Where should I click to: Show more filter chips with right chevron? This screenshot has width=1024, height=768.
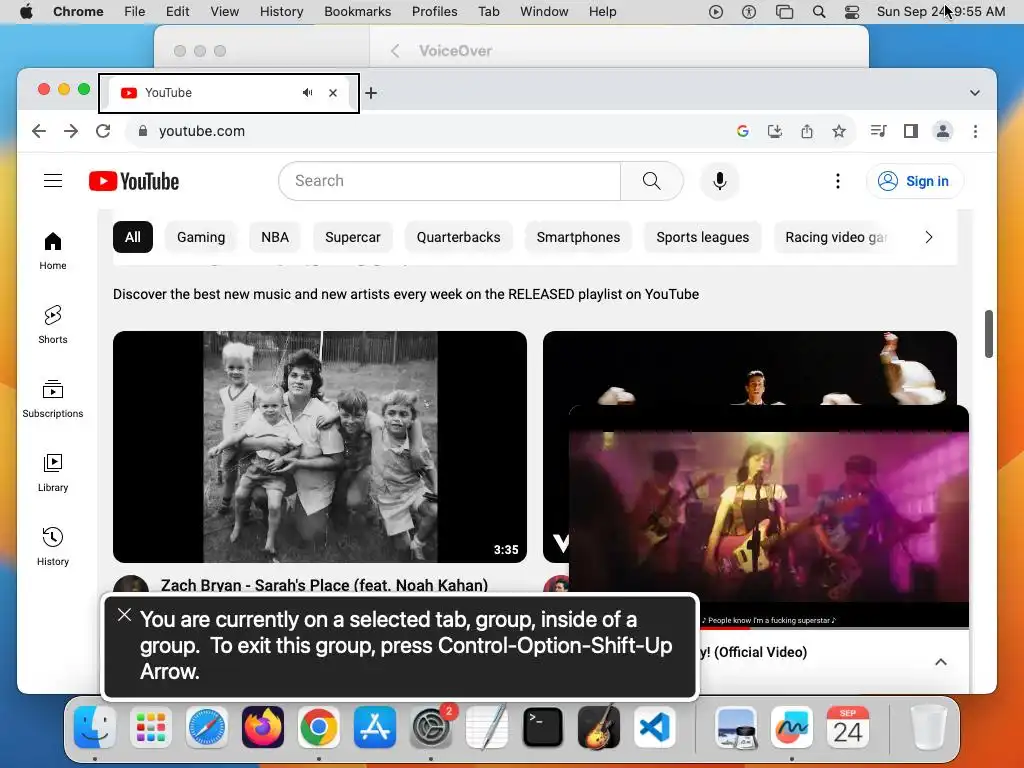(929, 237)
